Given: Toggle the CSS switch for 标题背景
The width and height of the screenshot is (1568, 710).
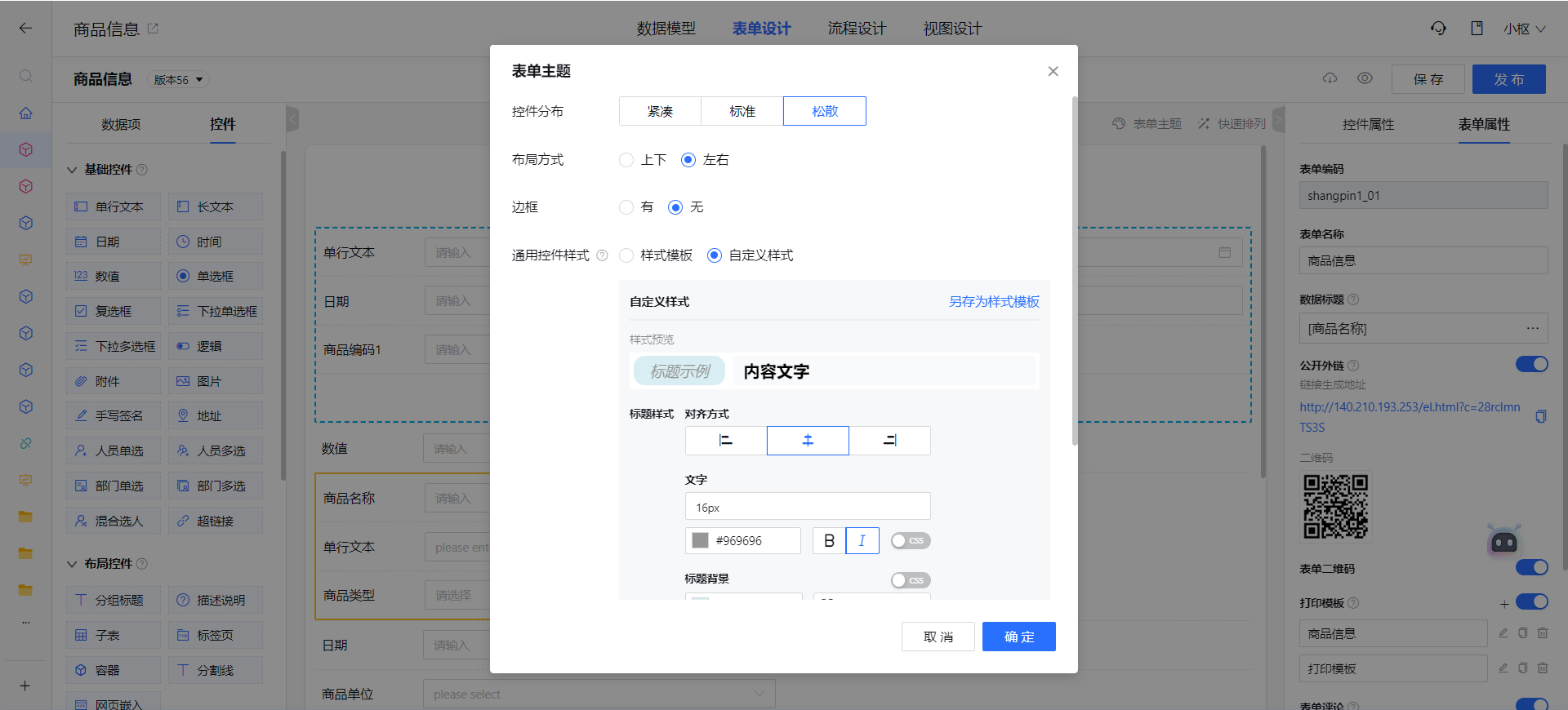Looking at the screenshot, I should tap(911, 580).
